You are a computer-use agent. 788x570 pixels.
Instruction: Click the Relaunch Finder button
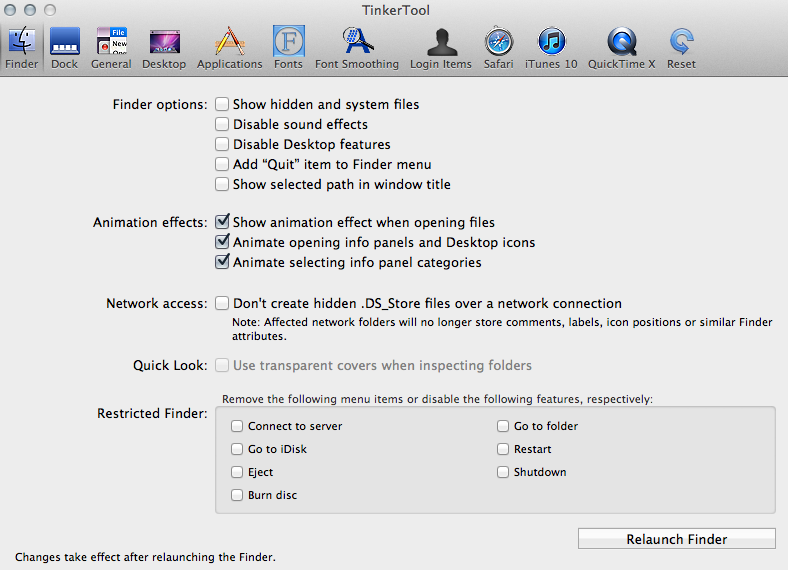pos(676,539)
